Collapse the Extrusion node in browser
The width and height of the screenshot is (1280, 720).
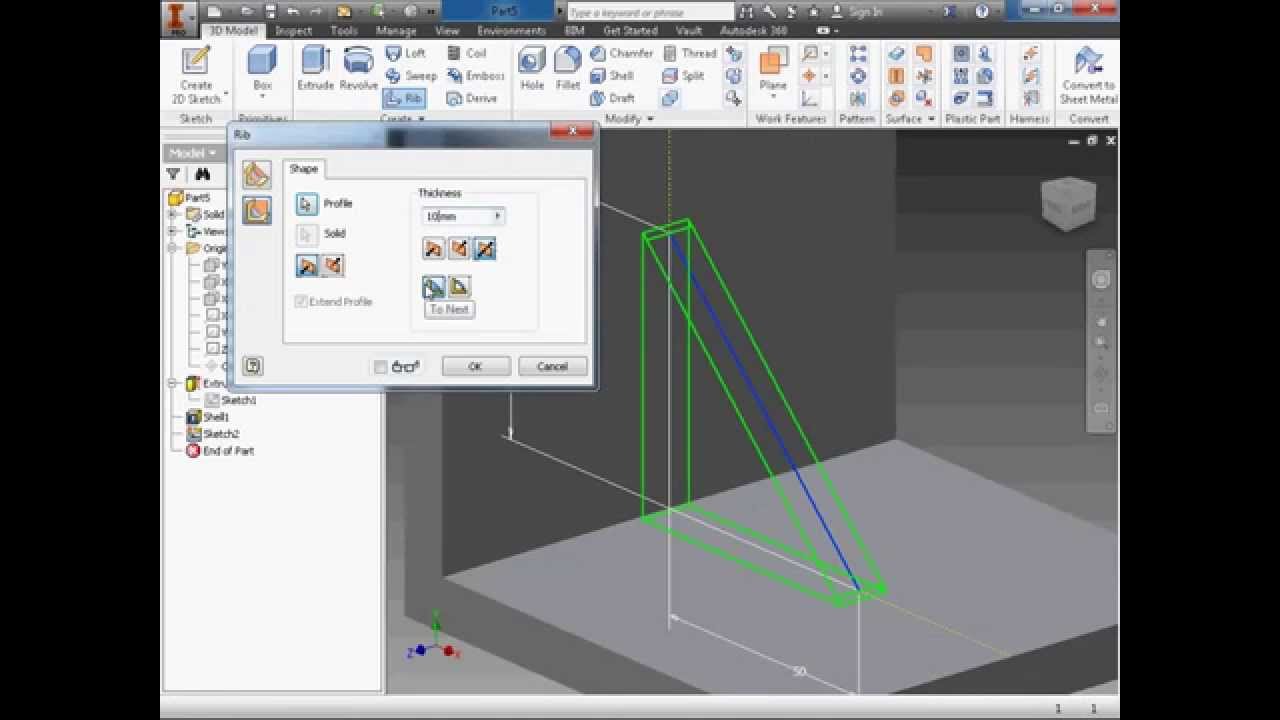pyautogui.click(x=172, y=383)
